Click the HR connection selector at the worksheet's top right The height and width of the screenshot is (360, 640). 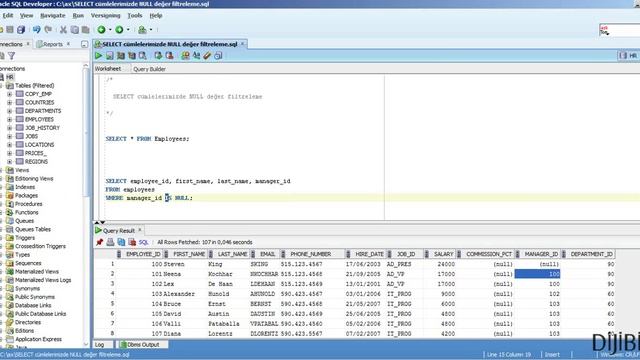629,56
